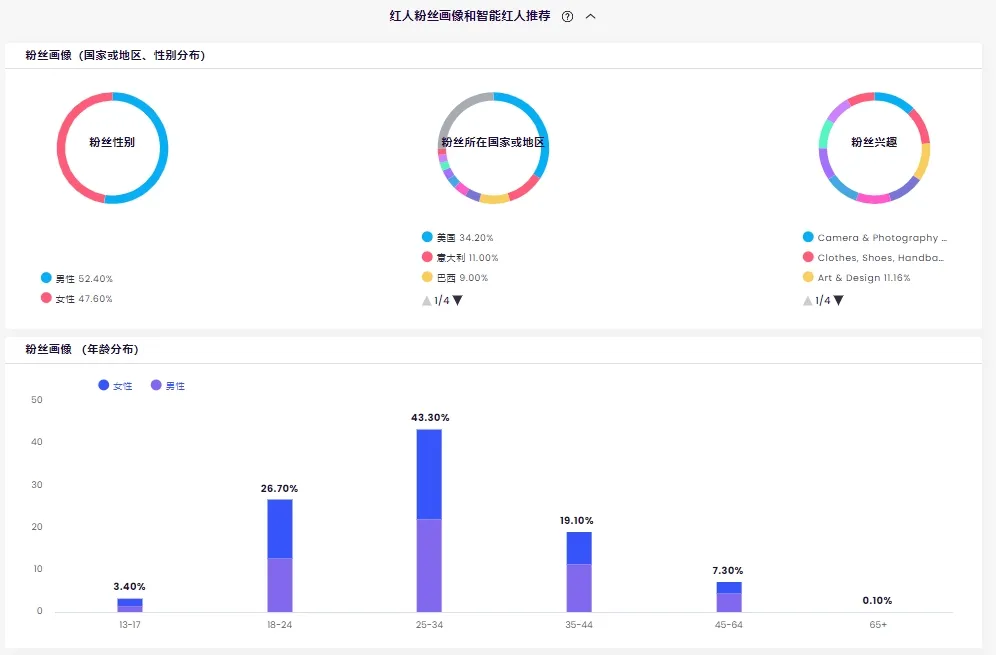This screenshot has width=996, height=655.
Task: Click the 26.70% bar label
Action: click(x=279, y=489)
